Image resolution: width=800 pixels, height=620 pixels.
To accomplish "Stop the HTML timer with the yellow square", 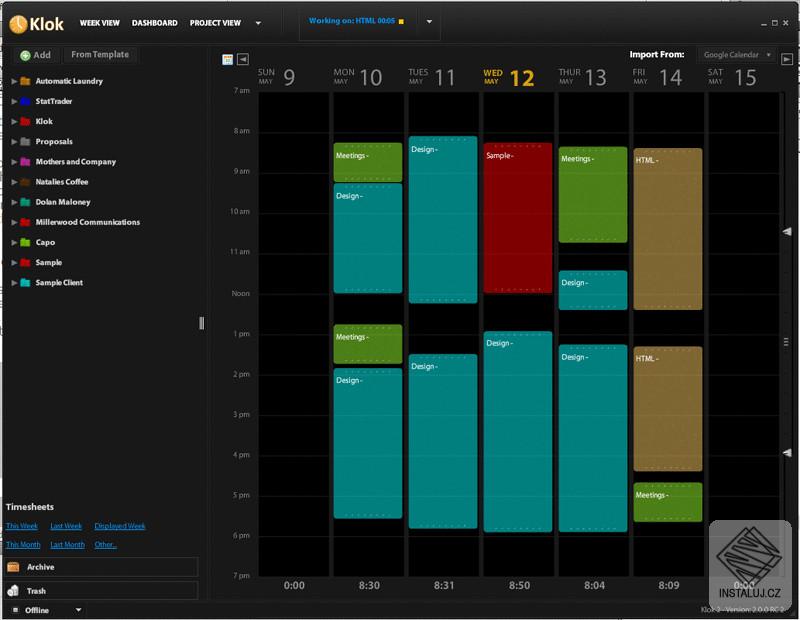I will coord(402,21).
